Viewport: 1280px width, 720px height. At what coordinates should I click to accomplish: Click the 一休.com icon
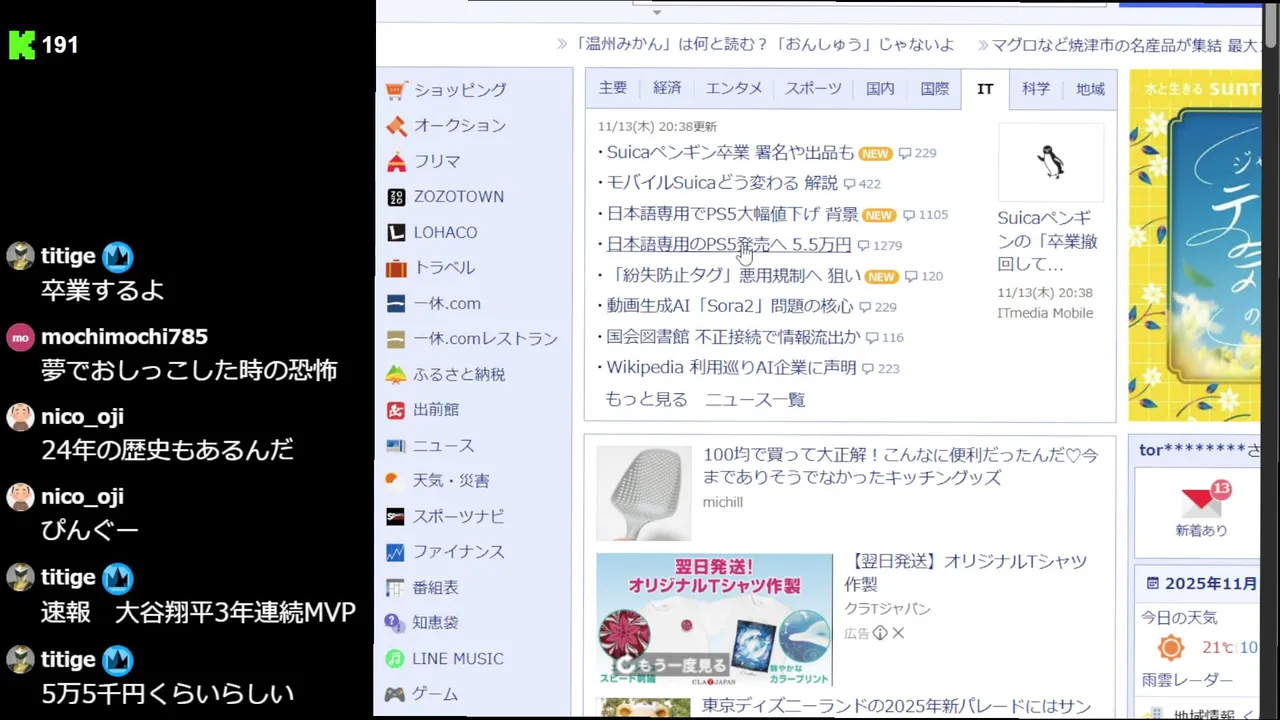pyautogui.click(x=396, y=303)
